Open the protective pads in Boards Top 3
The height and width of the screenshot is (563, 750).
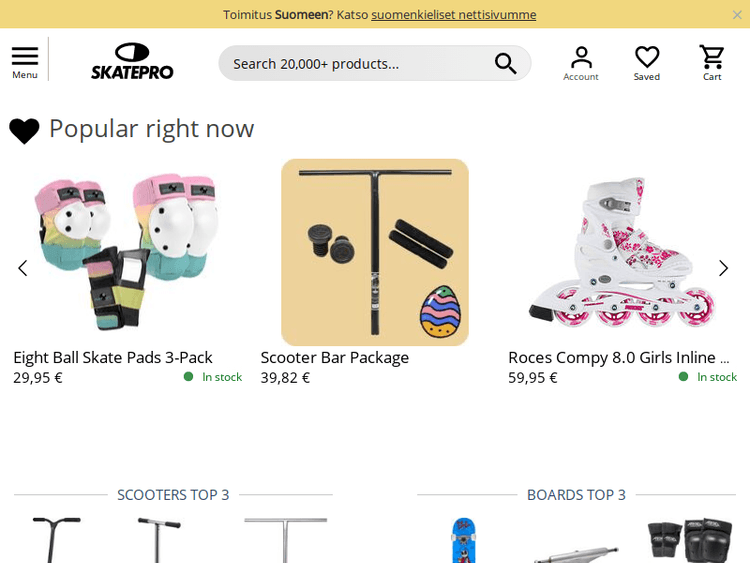click(x=690, y=540)
